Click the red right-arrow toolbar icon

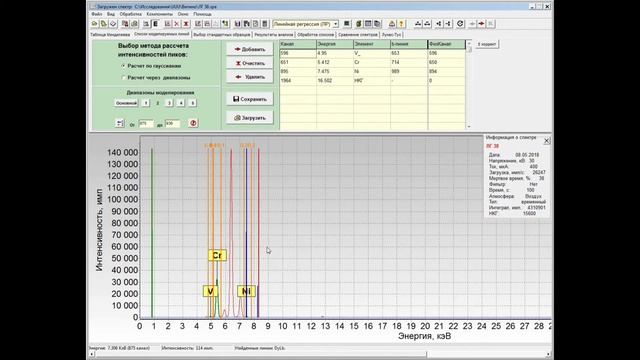[x=482, y=24]
